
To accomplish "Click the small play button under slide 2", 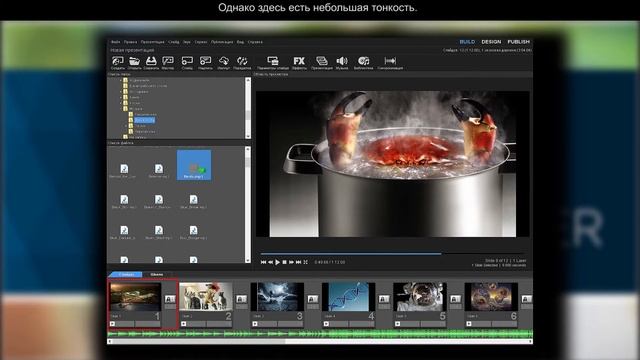I will [x=184, y=324].
